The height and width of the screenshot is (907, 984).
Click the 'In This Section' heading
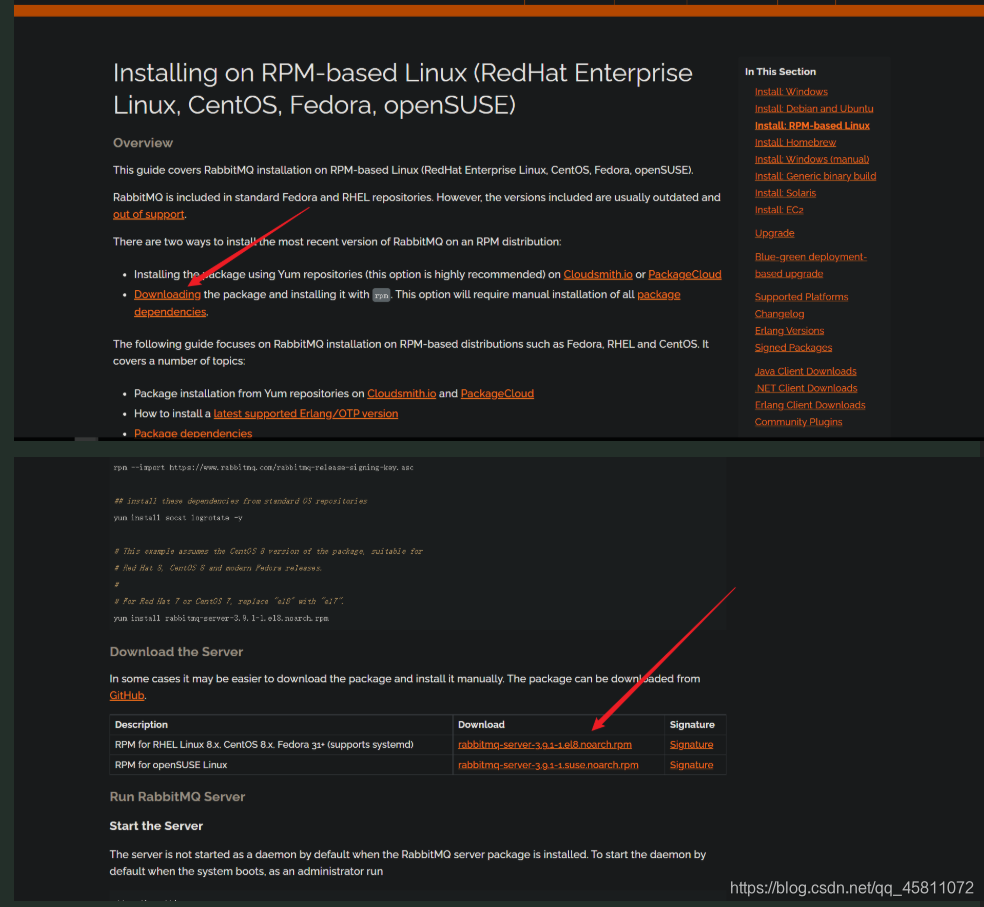780,72
